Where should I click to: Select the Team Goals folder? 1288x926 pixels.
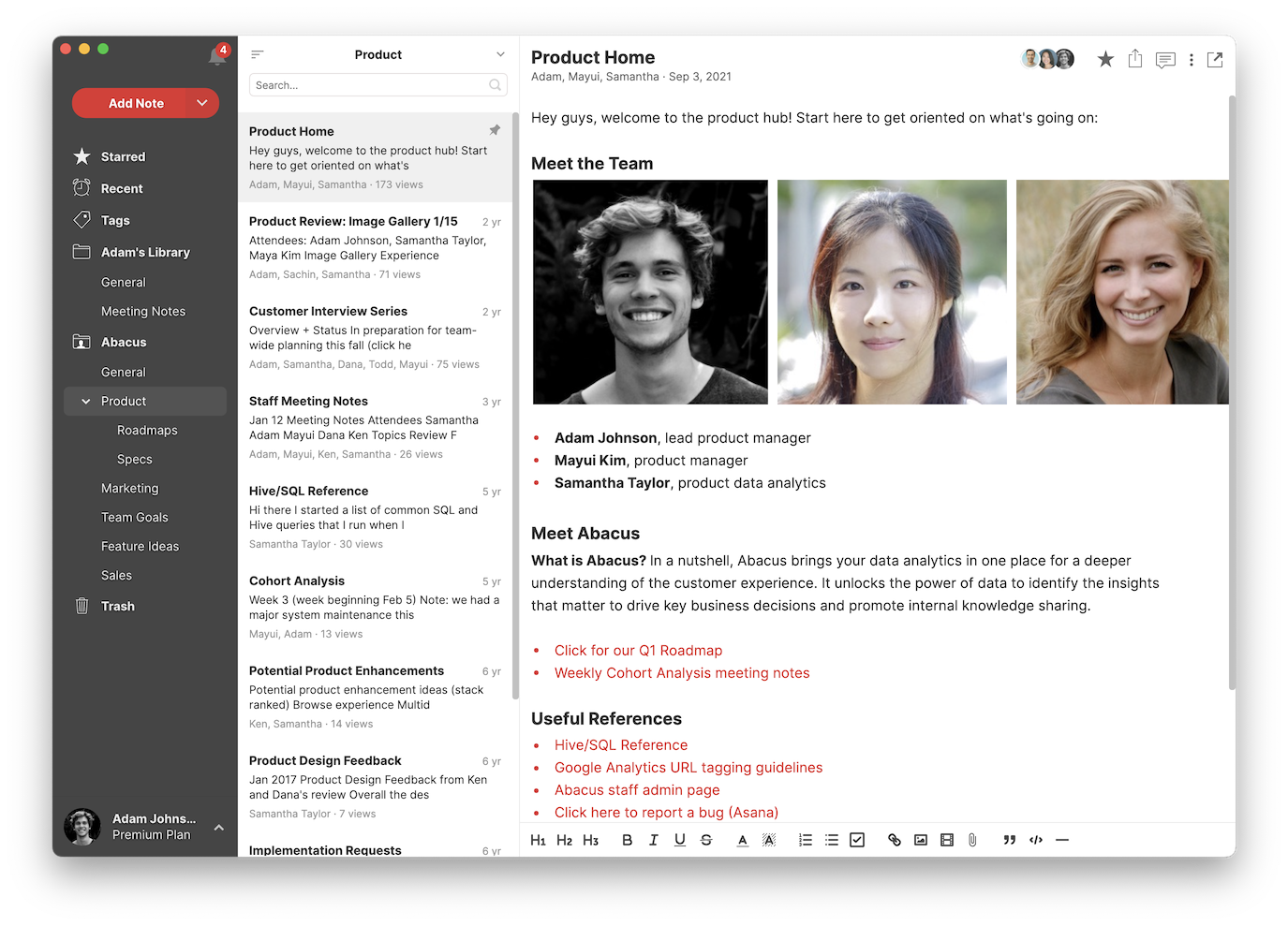(135, 517)
